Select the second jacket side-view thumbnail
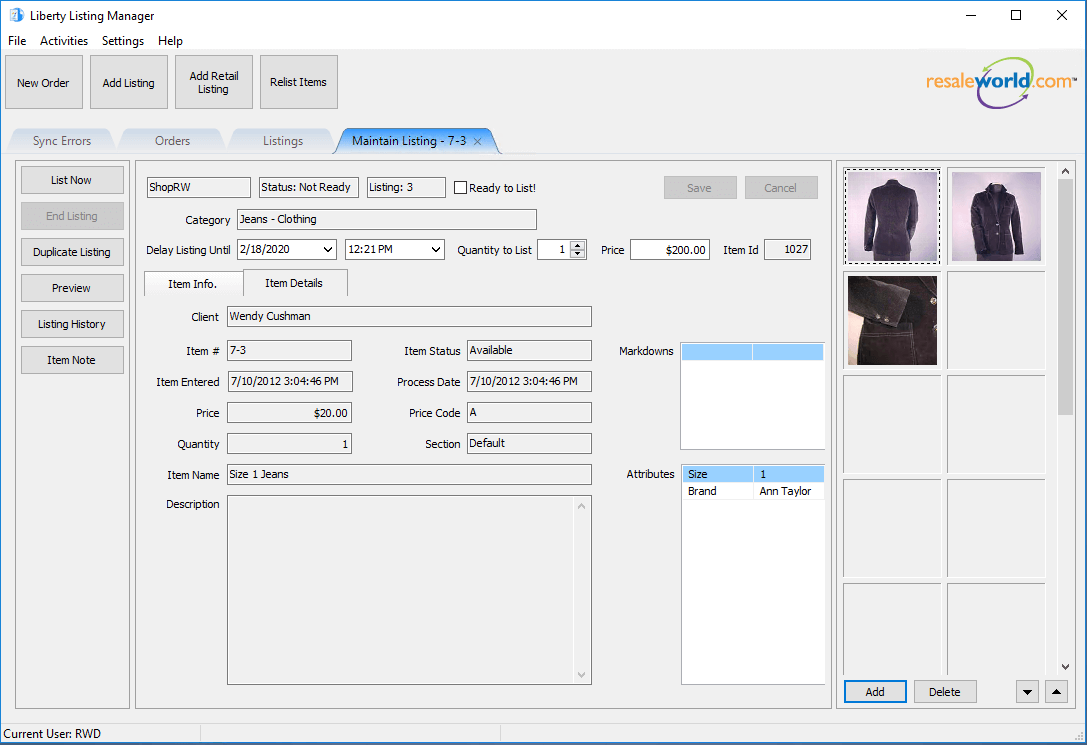The width and height of the screenshot is (1087, 745). 996,216
